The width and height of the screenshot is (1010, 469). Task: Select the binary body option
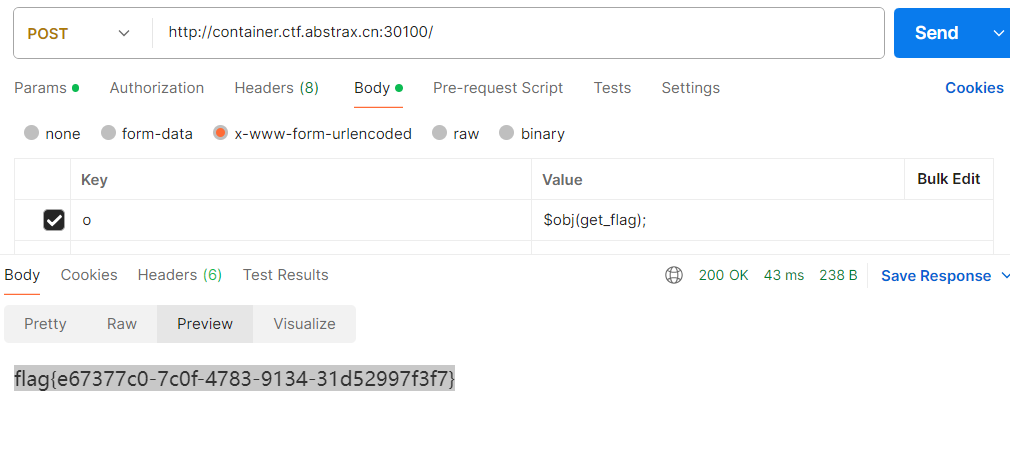(507, 133)
